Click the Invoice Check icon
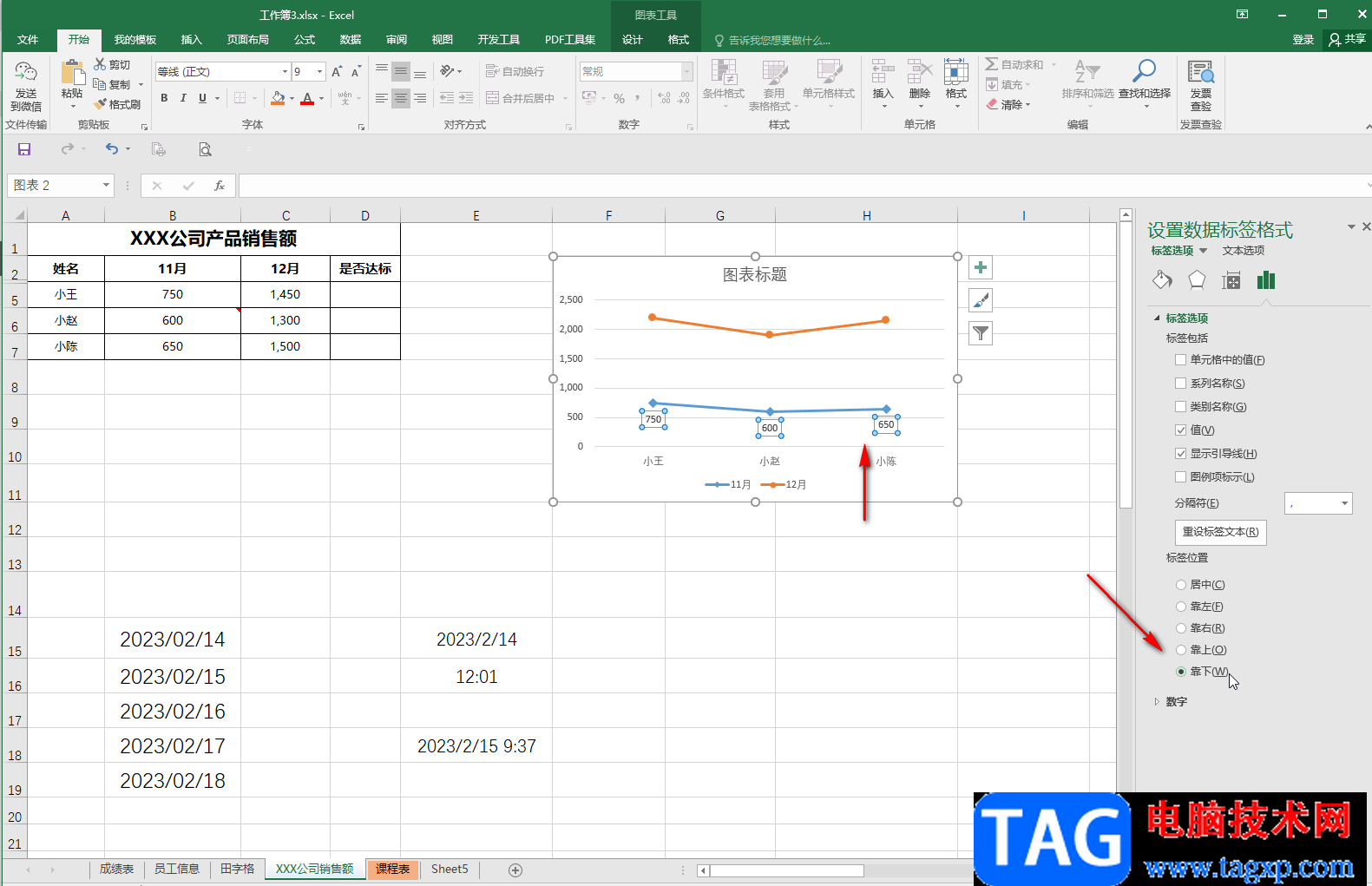The image size is (1372, 886). [1201, 71]
